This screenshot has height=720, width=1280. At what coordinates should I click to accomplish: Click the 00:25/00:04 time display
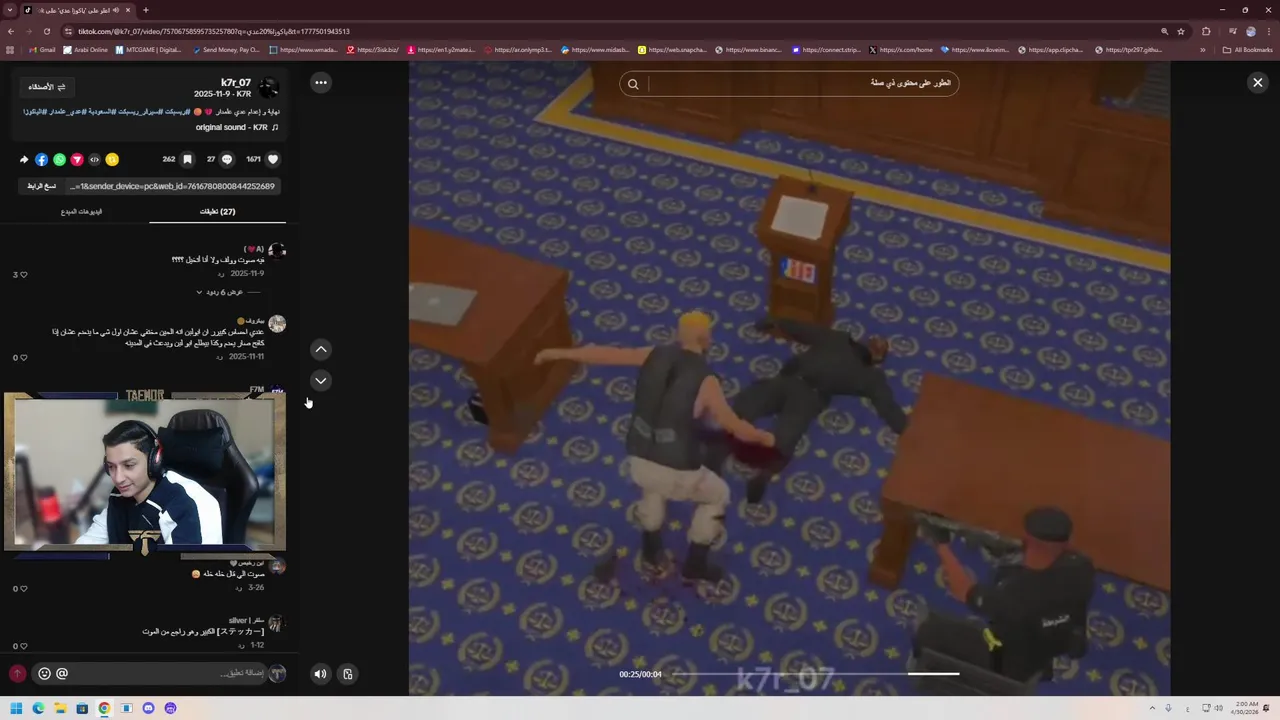click(640, 674)
